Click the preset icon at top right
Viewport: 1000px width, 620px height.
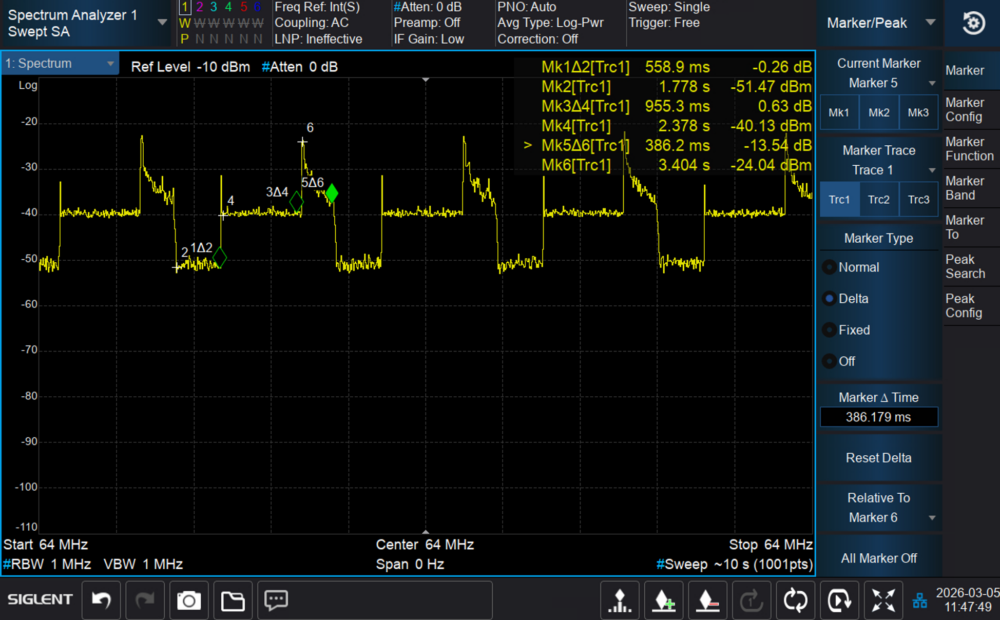click(x=971, y=23)
